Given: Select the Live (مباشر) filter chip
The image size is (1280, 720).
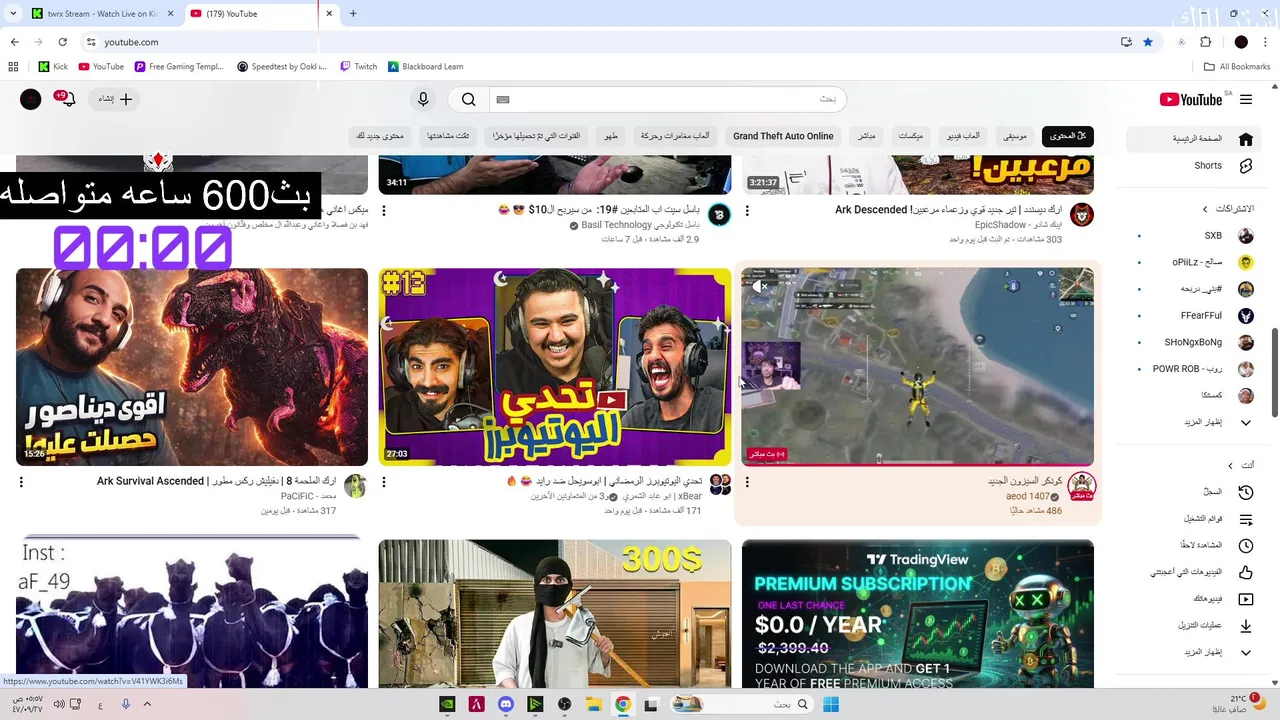Looking at the screenshot, I should (867, 136).
